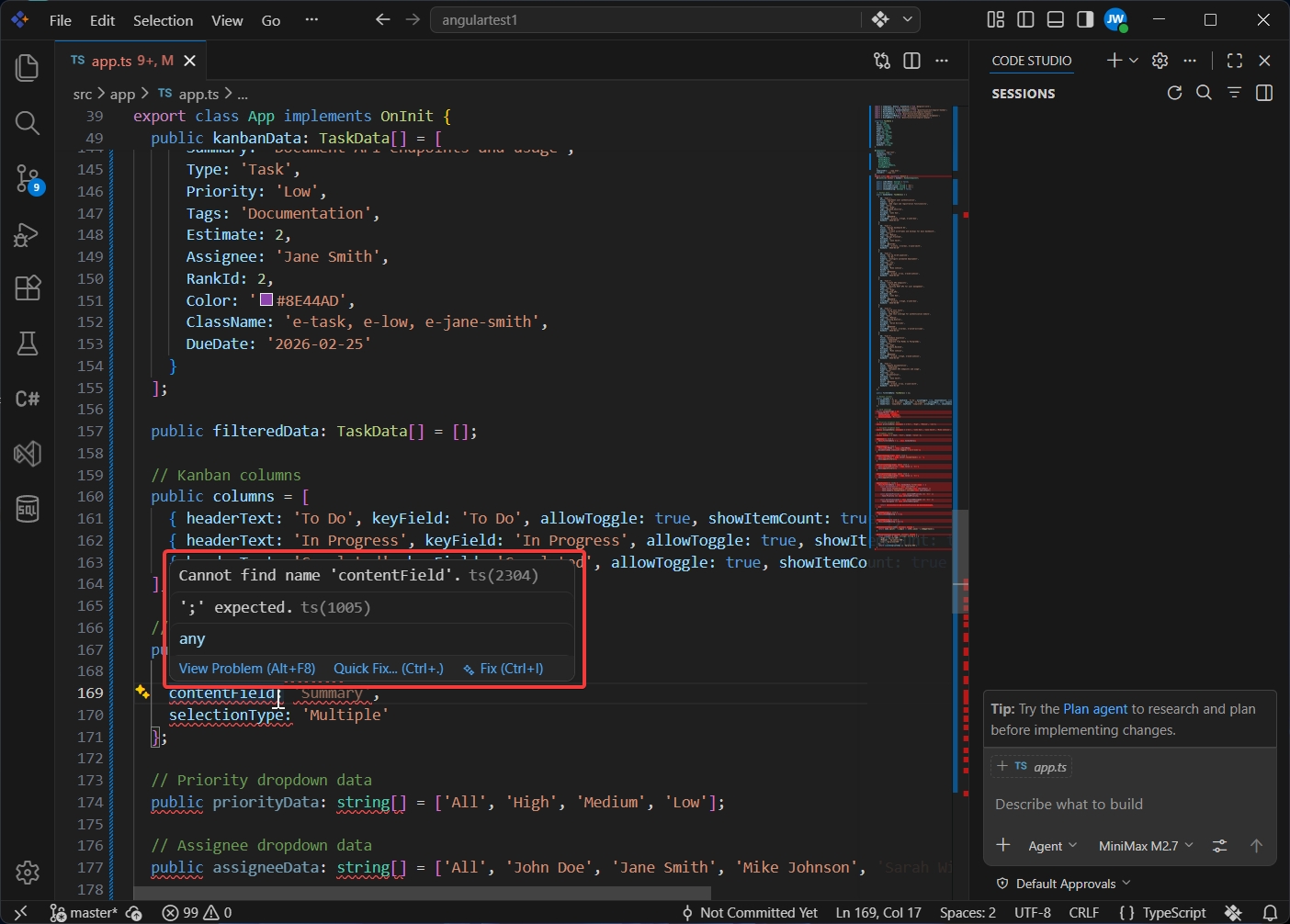Open the MiniMax M2.7 model dropdown
The image size is (1290, 924).
(x=1146, y=846)
